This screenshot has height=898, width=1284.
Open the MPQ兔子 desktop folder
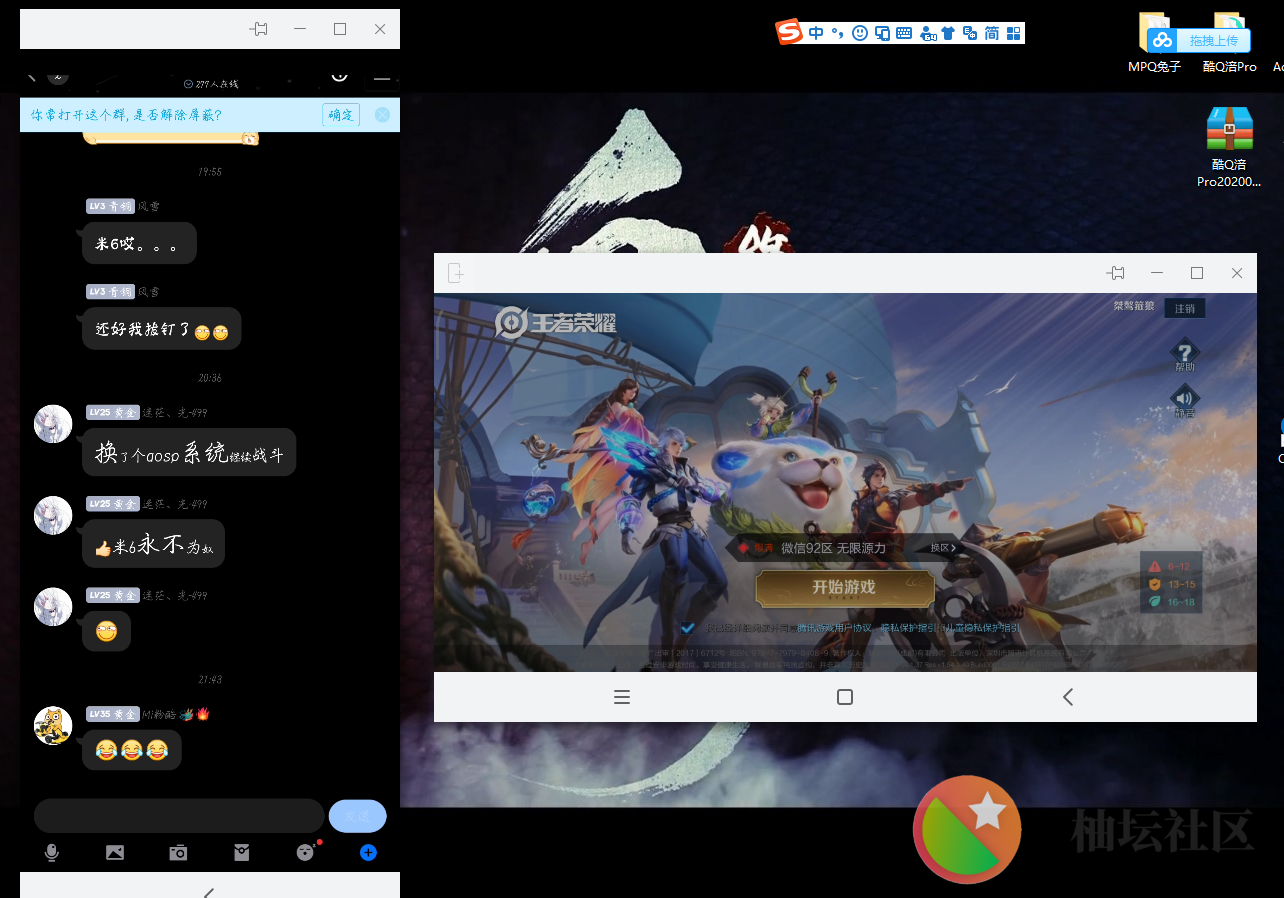1154,43
